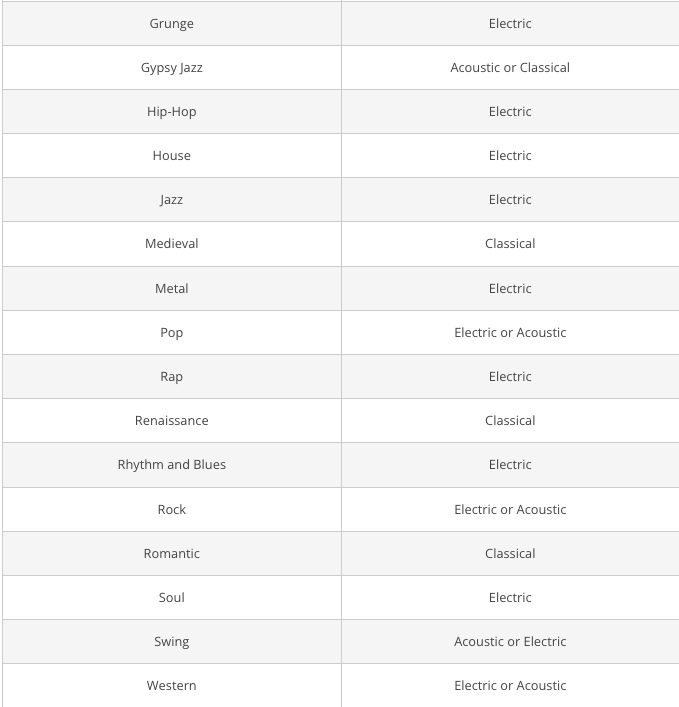679x707 pixels.
Task: Click the Swing genre cell
Action: click(172, 641)
